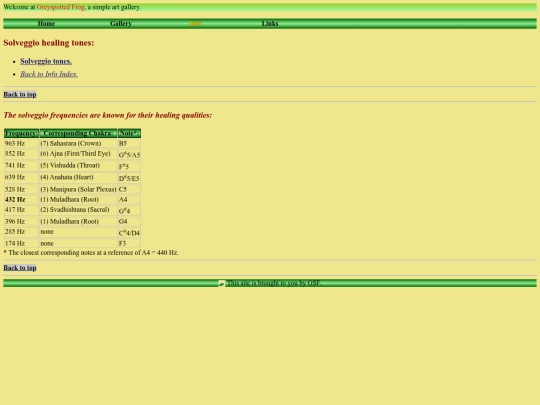Click the Solveggio tones link
Screen dimensions: 540x405
[x=46, y=61]
